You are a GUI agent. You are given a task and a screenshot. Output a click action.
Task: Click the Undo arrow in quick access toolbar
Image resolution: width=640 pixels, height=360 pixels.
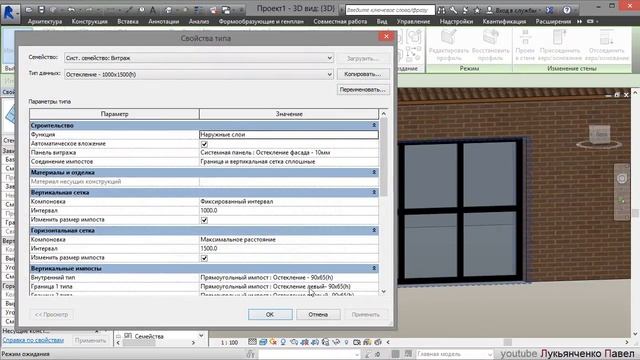click(71, 9)
